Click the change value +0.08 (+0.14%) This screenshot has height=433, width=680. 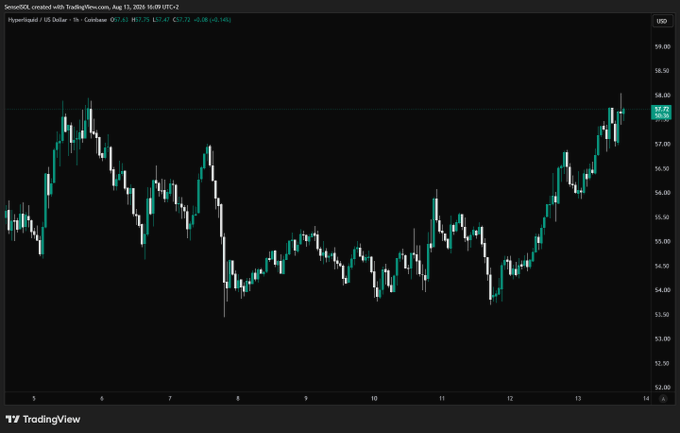[212, 20]
